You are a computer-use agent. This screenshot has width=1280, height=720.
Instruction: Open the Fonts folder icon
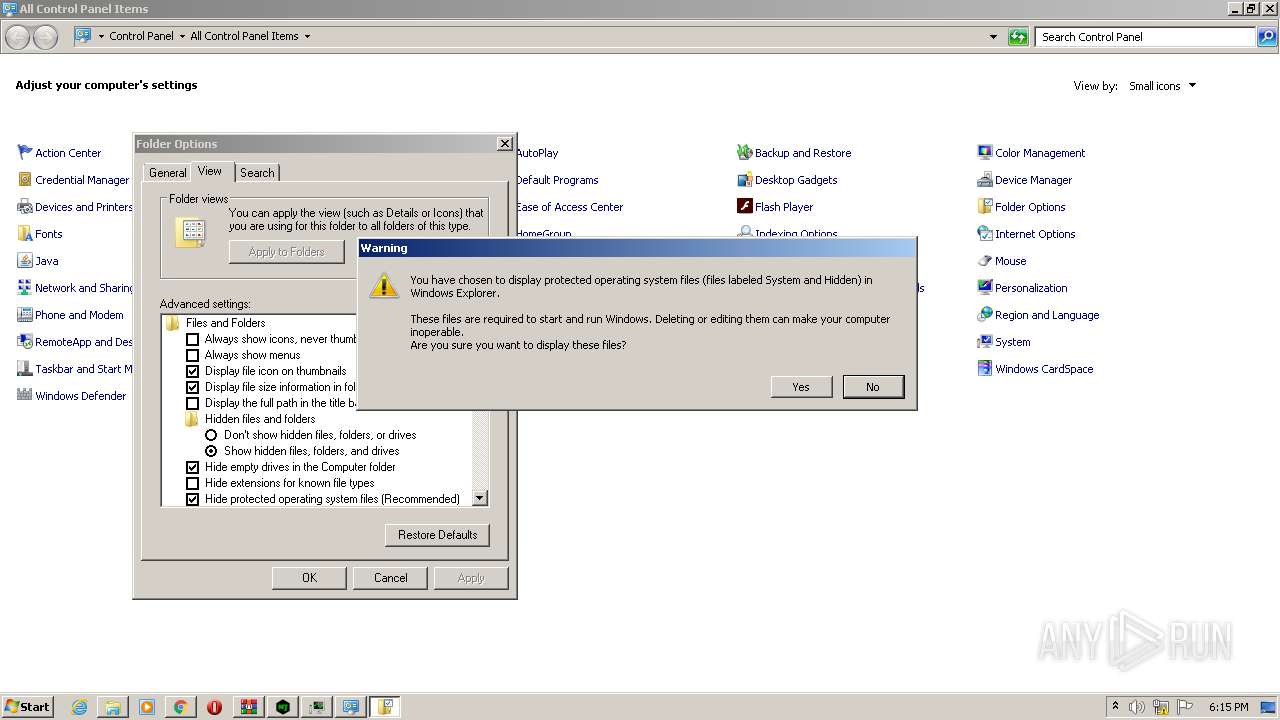pos(25,233)
